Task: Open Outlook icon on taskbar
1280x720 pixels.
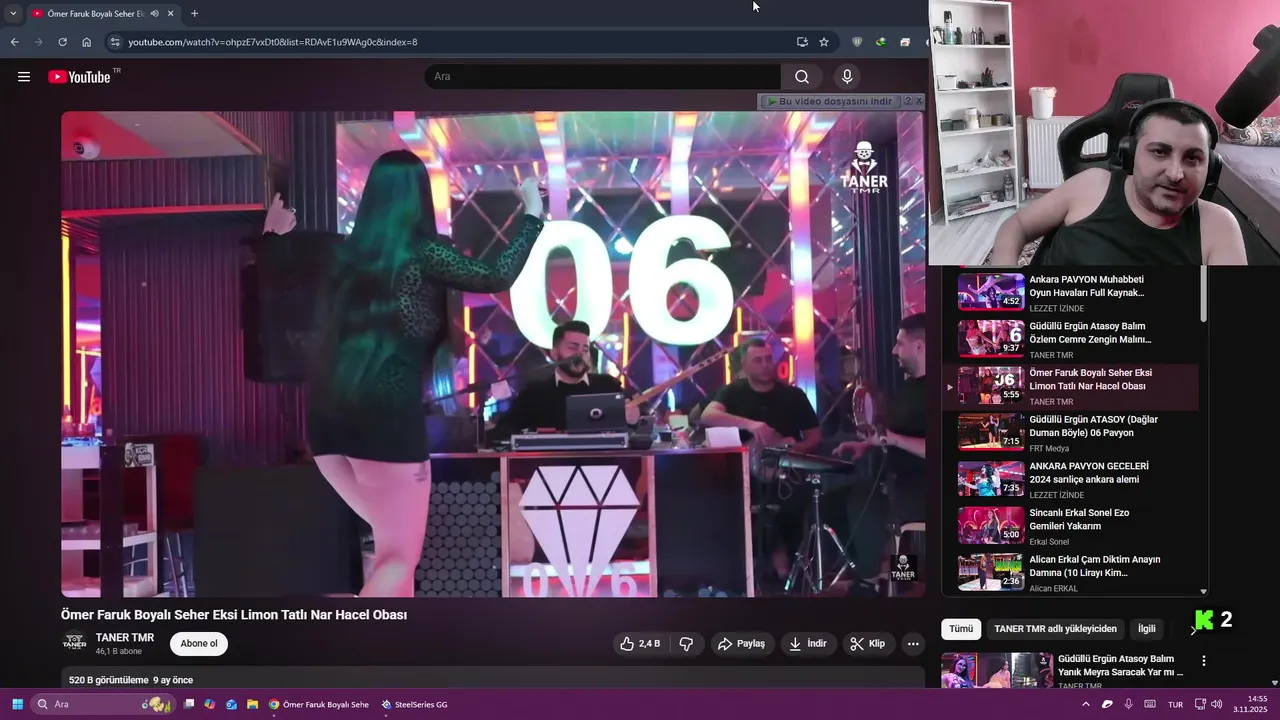Action: [x=231, y=704]
